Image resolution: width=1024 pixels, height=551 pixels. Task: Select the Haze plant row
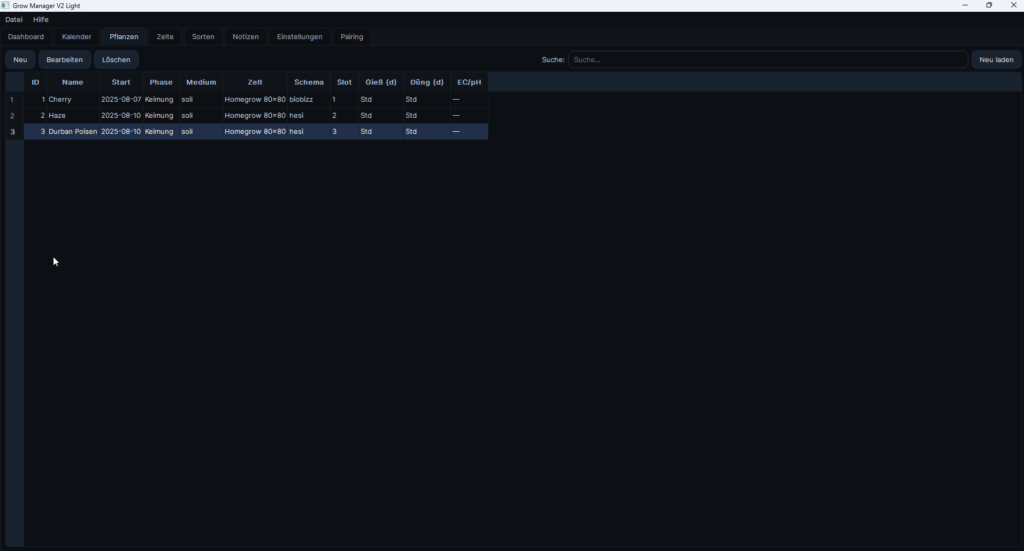click(57, 116)
